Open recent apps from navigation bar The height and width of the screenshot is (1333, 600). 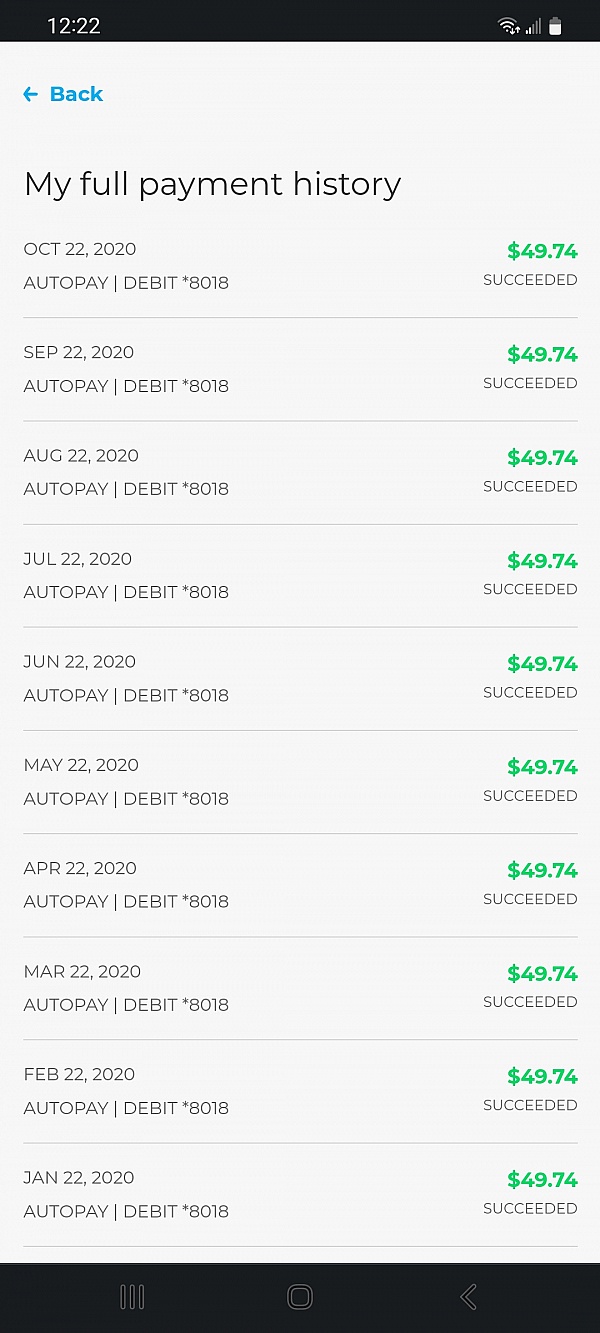pos(131,1296)
